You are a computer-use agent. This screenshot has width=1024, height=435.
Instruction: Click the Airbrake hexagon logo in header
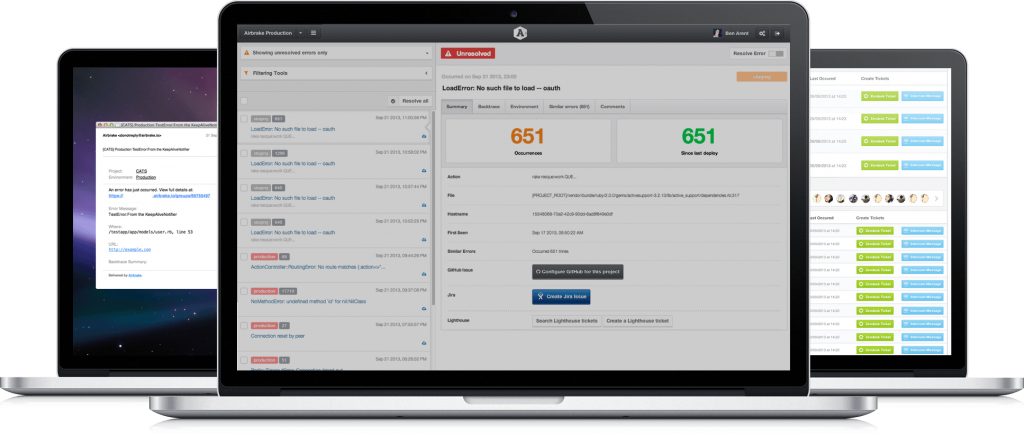pyautogui.click(x=520, y=33)
